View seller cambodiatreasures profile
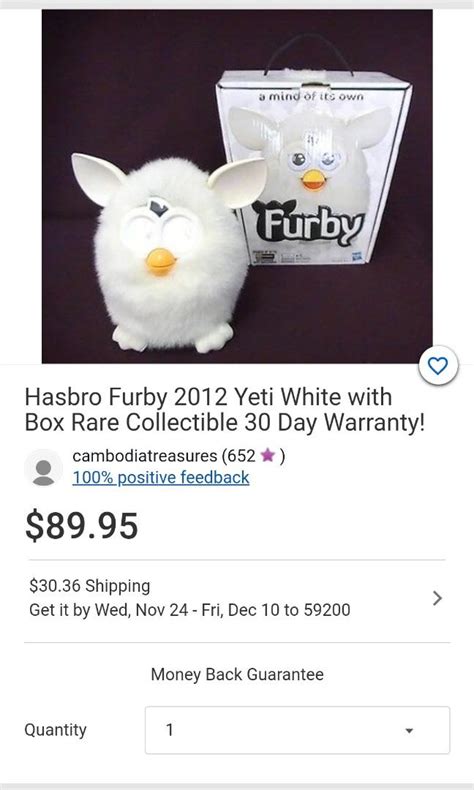 click(x=145, y=456)
